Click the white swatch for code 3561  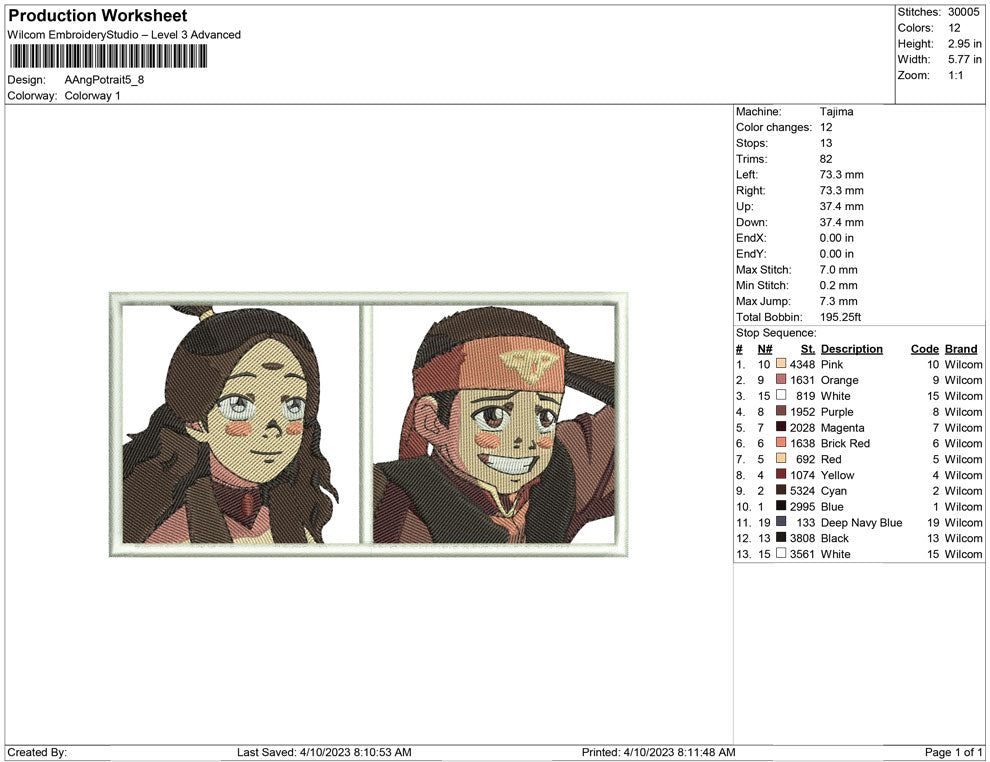coord(781,554)
